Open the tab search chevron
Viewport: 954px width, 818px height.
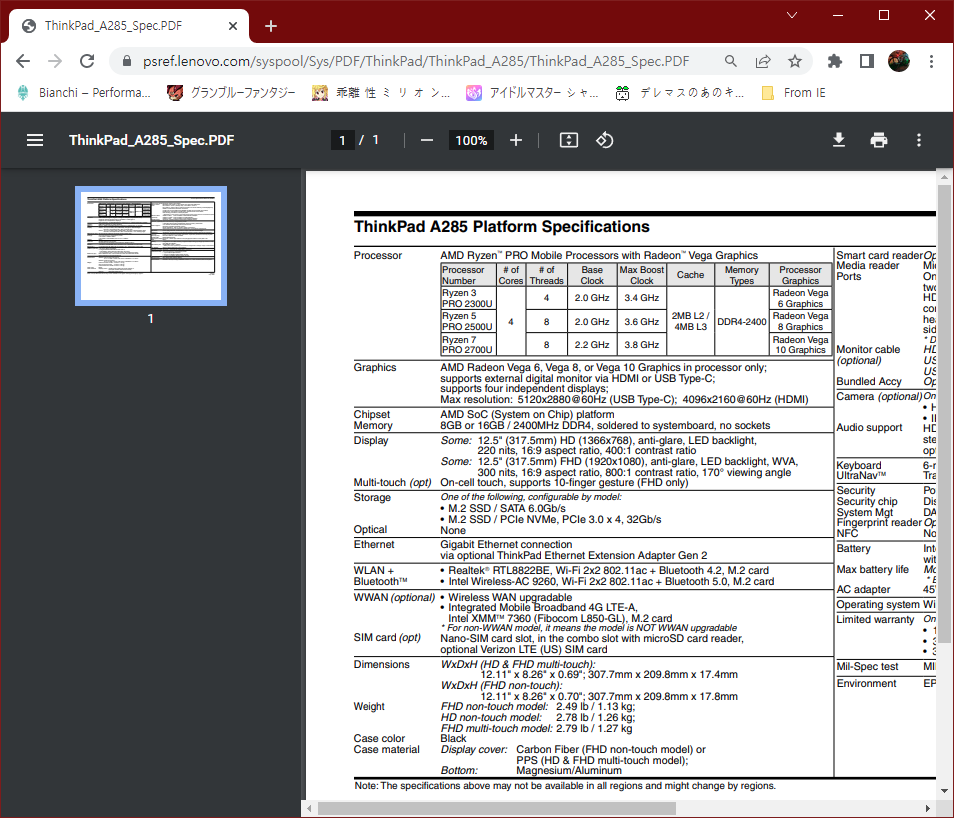(792, 15)
